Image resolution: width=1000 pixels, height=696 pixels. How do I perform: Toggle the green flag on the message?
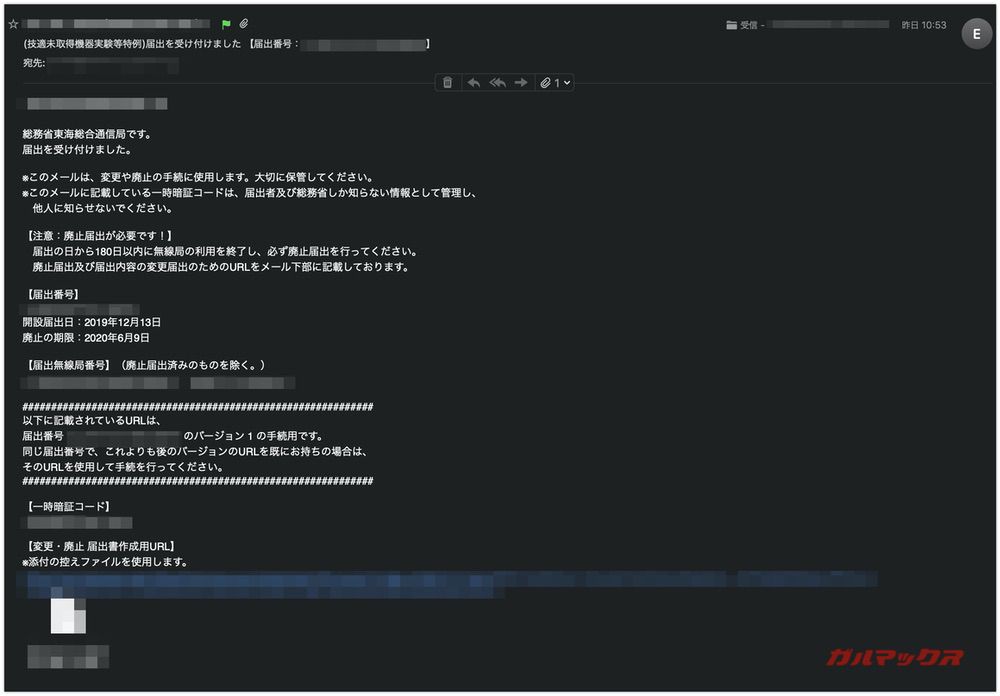pos(226,24)
